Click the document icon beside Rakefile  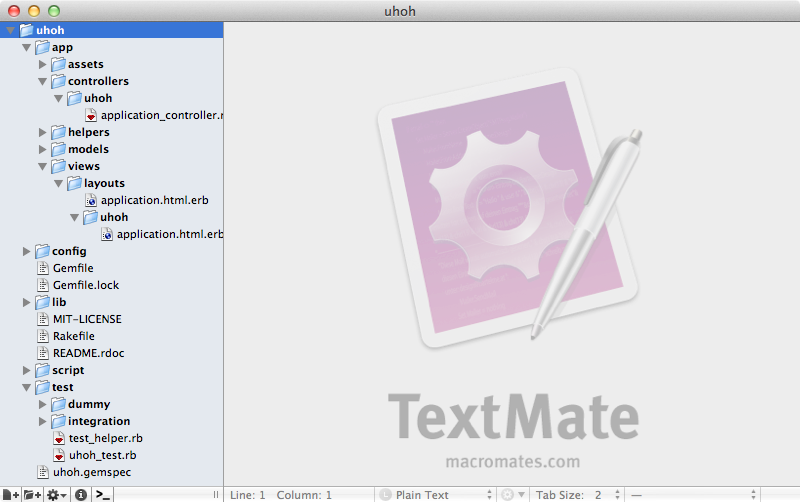(43, 336)
